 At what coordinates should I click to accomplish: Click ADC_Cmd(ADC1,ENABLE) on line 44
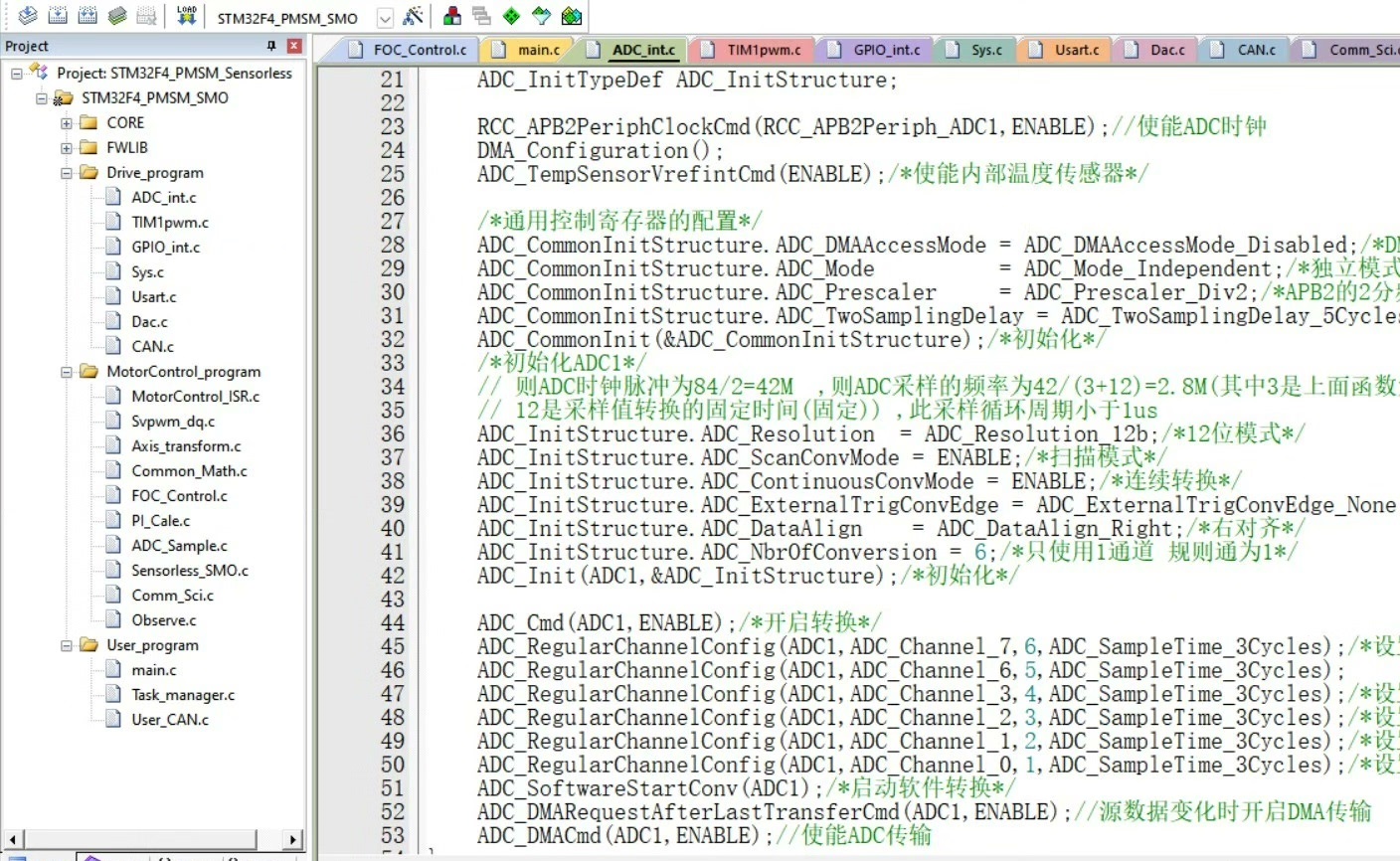[607, 622]
